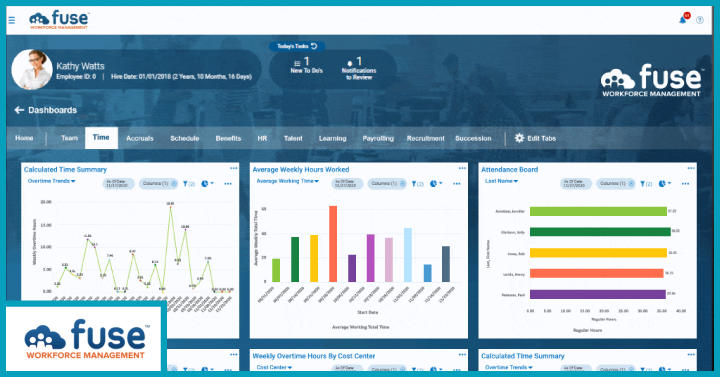Click As Of Date in Average Weekly Hours
720x377 pixels.
tap(347, 184)
